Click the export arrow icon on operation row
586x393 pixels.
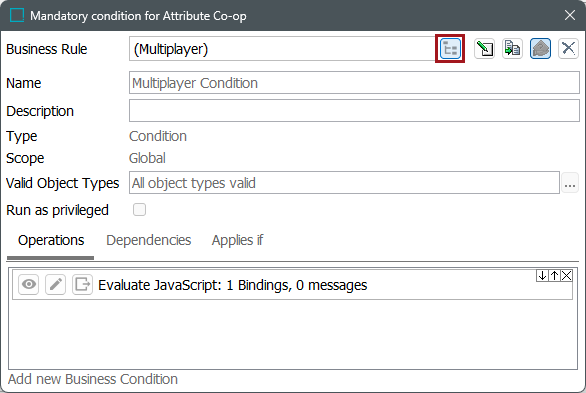click(x=82, y=285)
